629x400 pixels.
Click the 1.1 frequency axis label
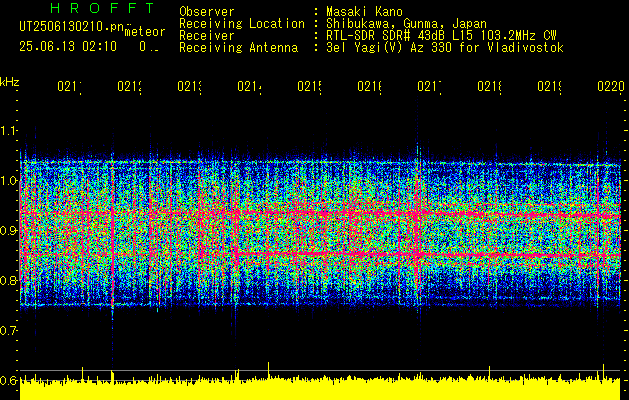8,130
